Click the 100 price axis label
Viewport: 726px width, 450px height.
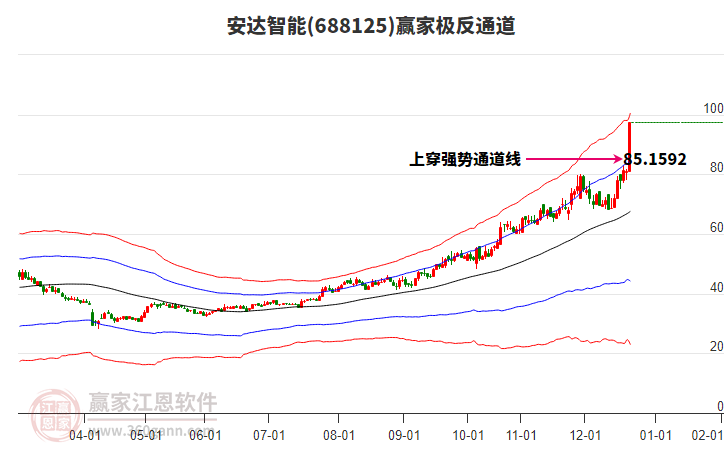click(x=713, y=108)
